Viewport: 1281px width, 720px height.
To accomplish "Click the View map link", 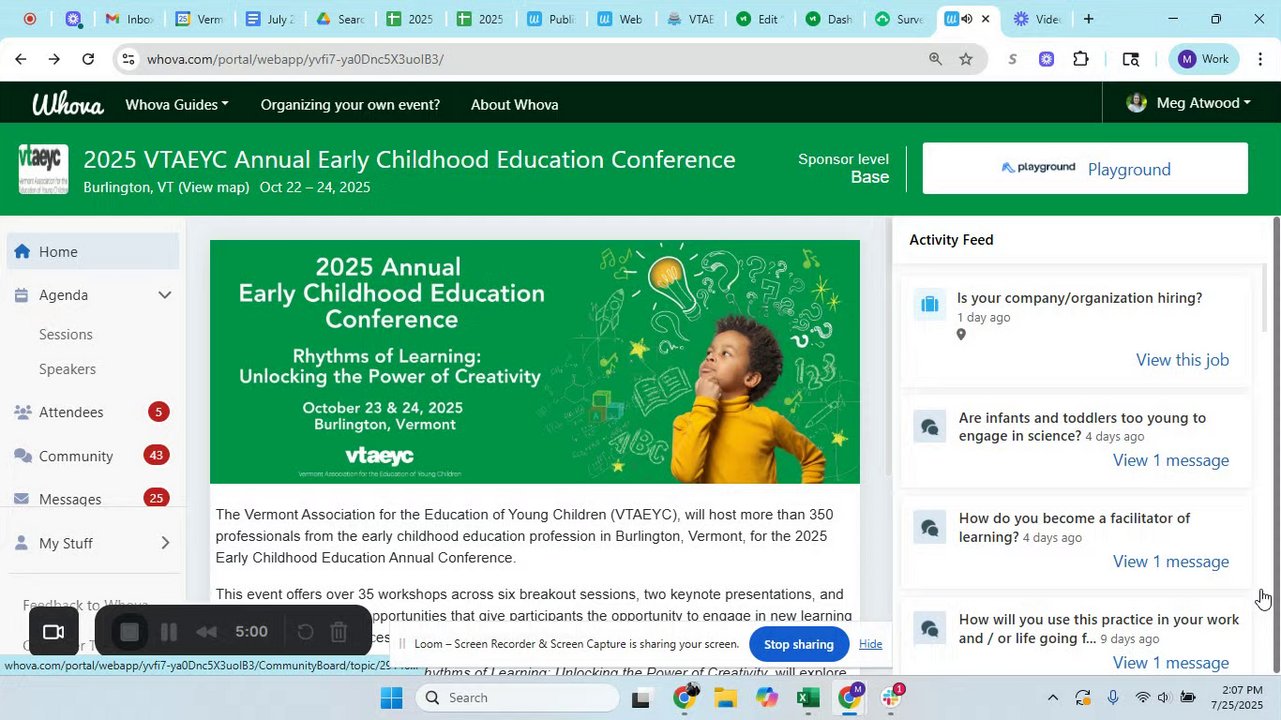I will click(x=214, y=187).
